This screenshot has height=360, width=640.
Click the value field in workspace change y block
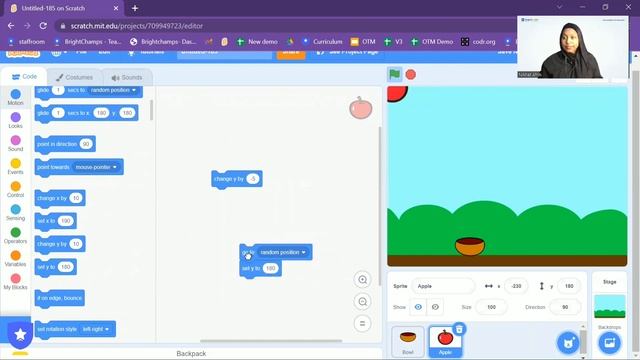pos(253,179)
